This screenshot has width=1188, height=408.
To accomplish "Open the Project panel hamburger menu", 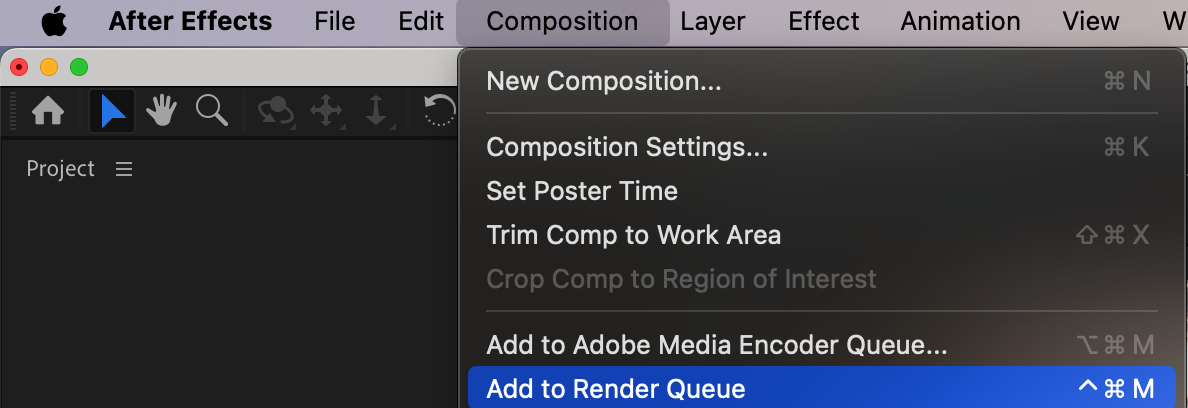I will (124, 170).
